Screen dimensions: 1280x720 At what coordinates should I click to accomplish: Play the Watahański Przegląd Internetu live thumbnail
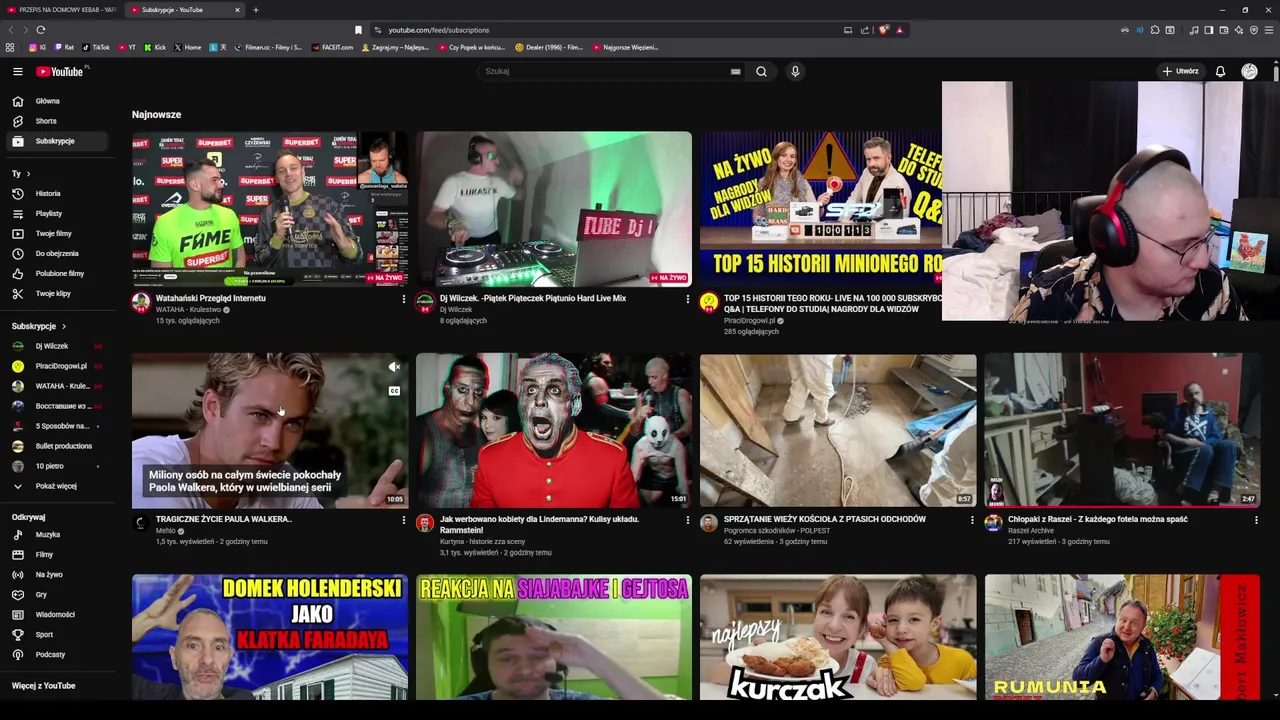(270, 209)
